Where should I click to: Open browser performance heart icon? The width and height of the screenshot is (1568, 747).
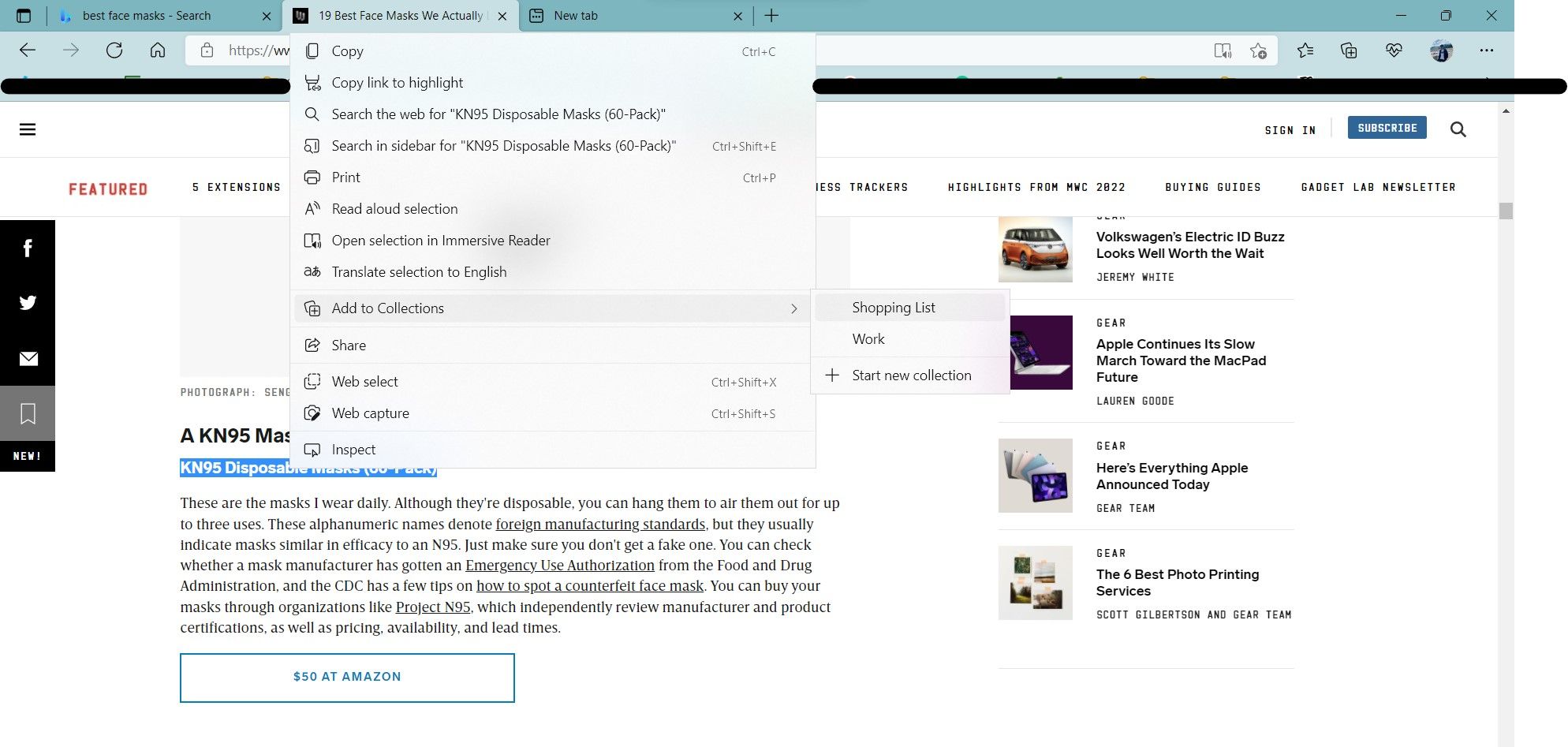pos(1394,50)
